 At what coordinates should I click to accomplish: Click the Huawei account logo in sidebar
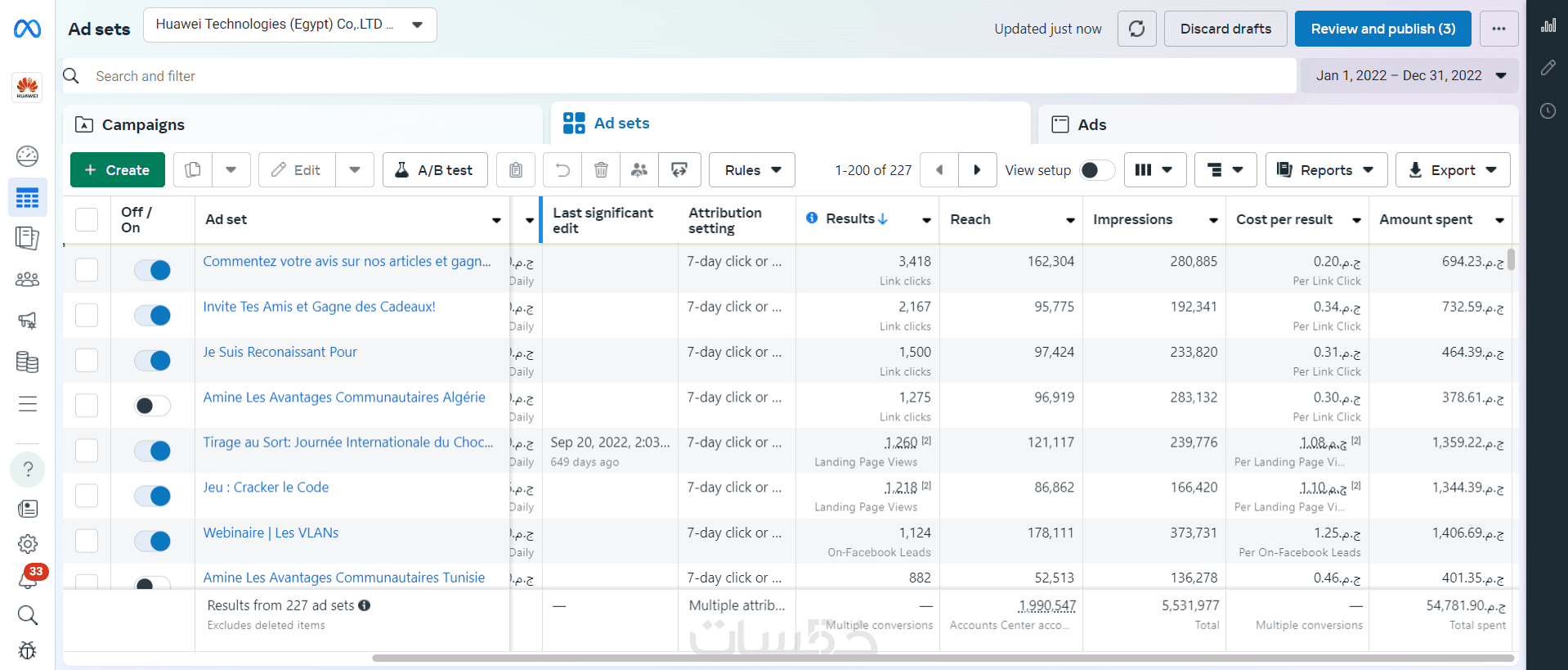point(28,88)
